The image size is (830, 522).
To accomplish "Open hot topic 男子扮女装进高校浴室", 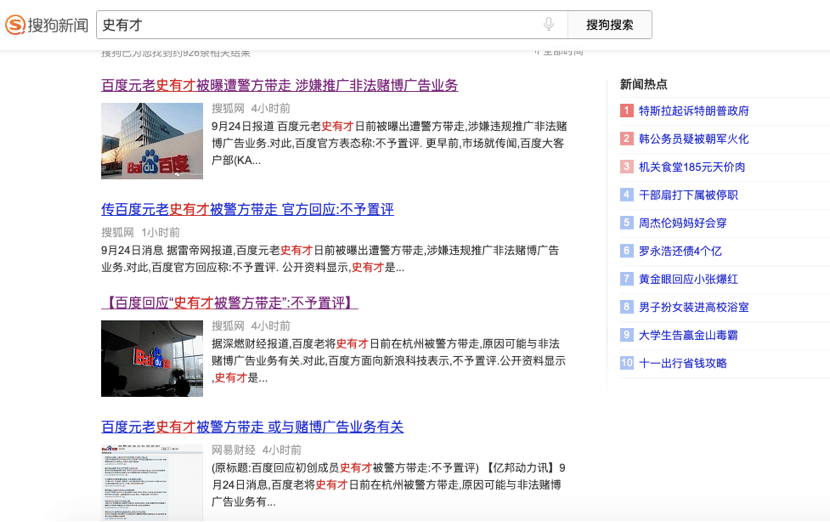I will pos(693,307).
